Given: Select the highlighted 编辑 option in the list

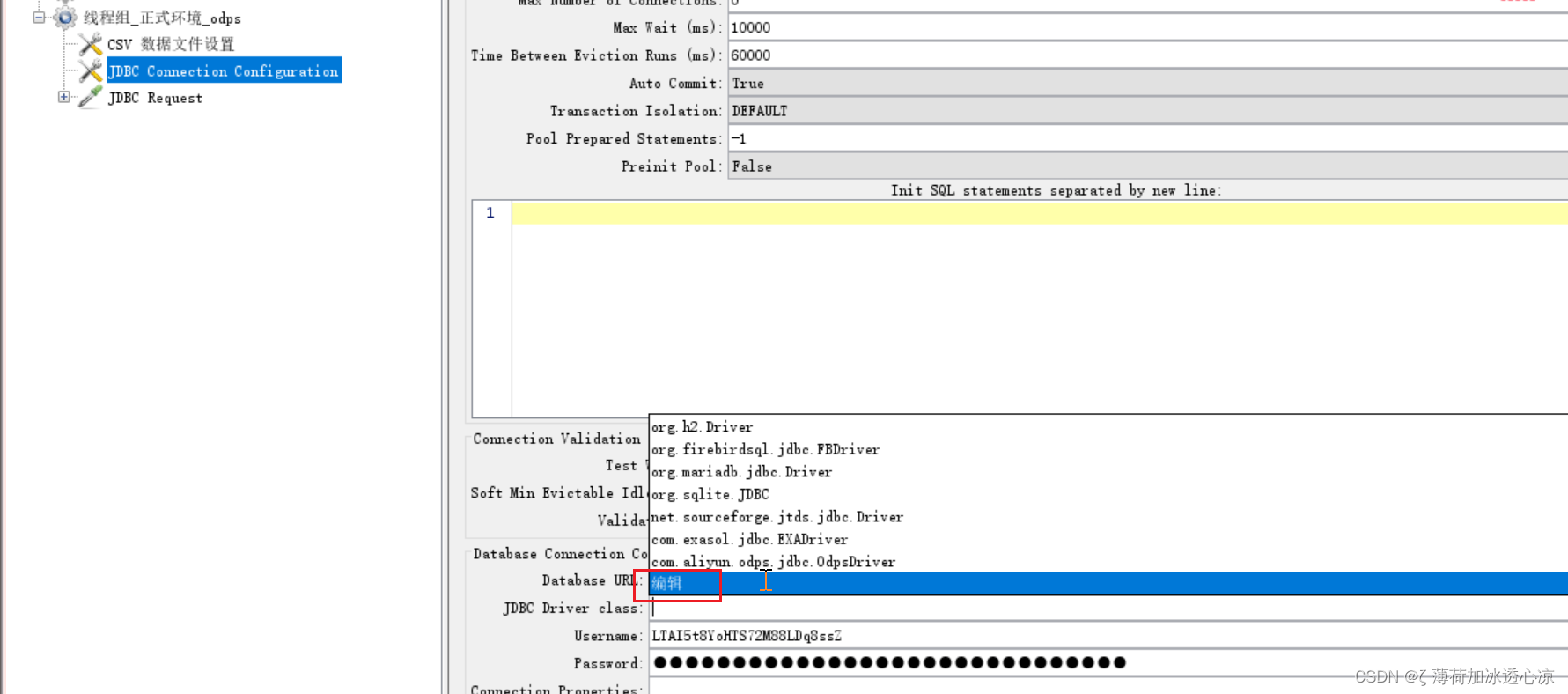Looking at the screenshot, I should [1108, 584].
